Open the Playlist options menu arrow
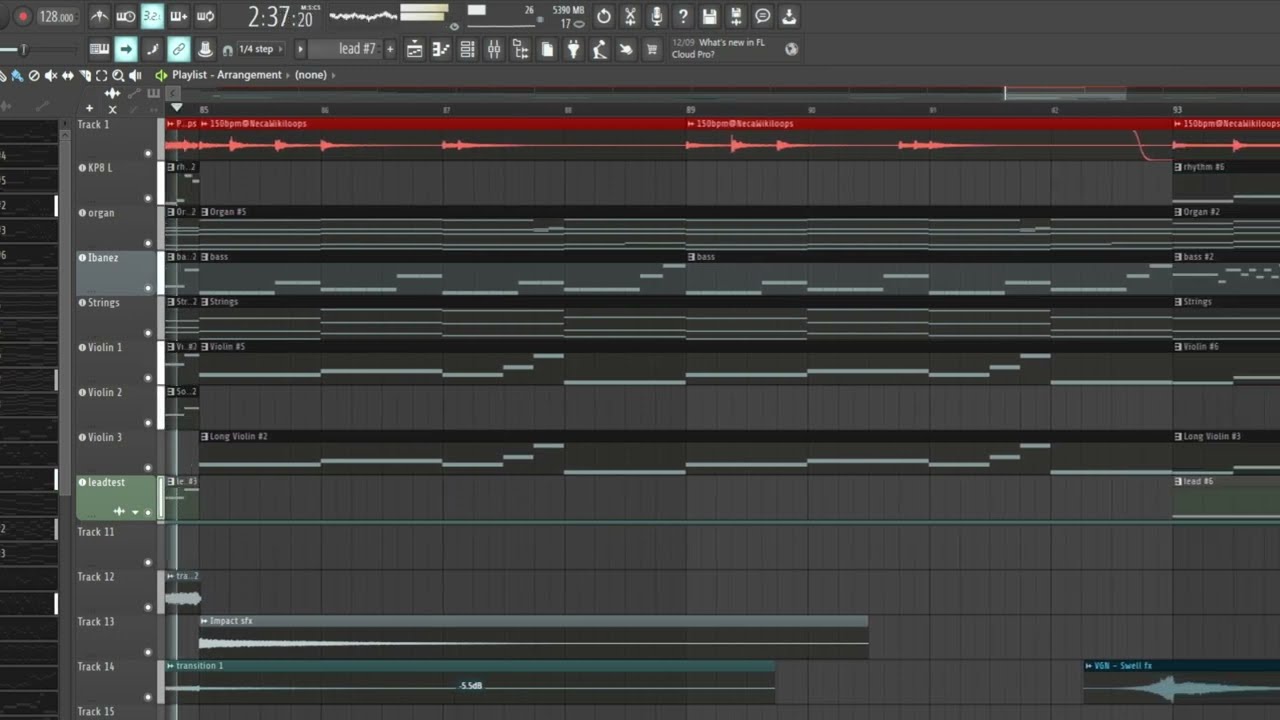The image size is (1280, 720). 160,75
